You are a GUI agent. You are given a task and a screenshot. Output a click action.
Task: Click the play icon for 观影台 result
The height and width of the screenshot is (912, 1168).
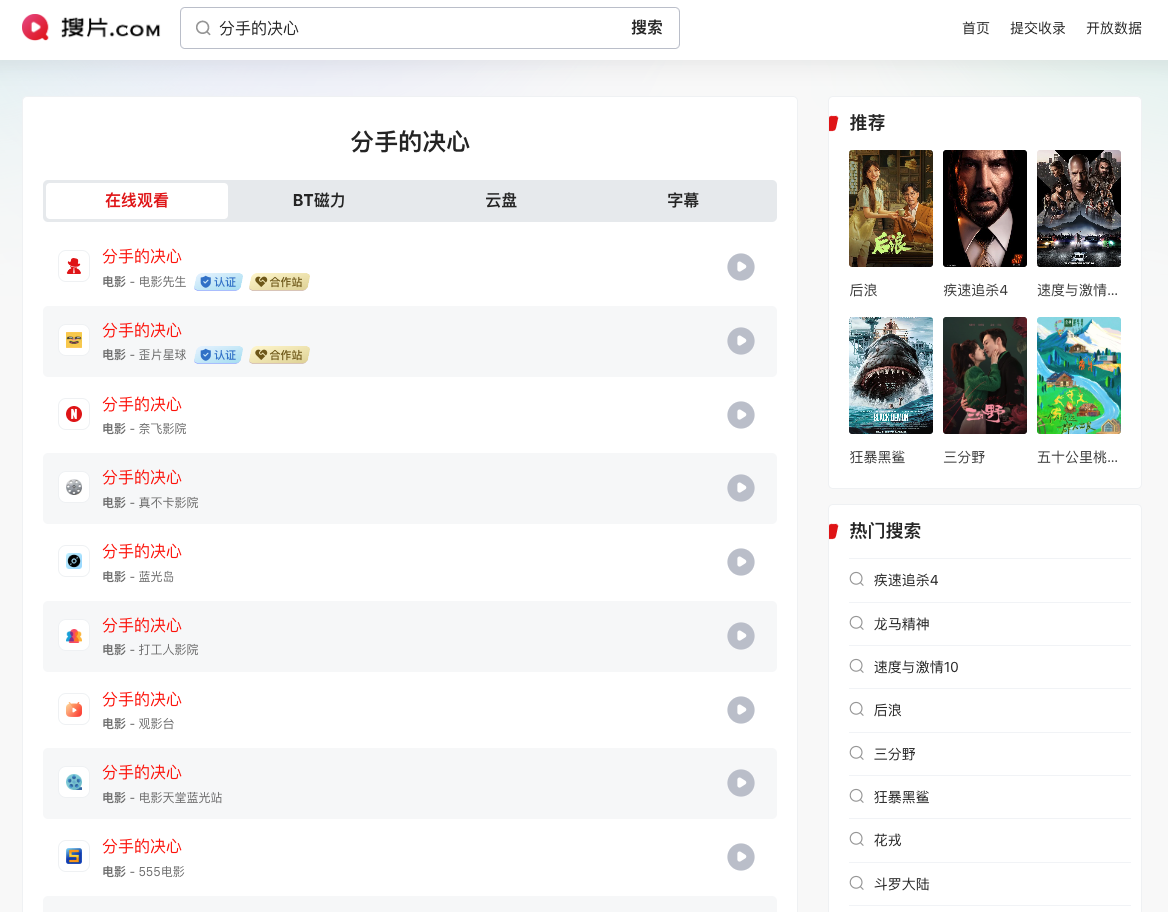pyautogui.click(x=740, y=709)
